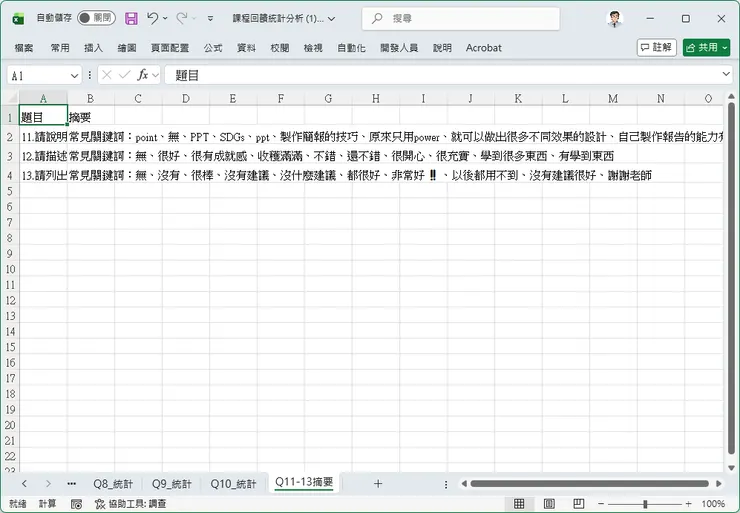
Task: Click the Insert Function fx icon
Action: tap(143, 75)
